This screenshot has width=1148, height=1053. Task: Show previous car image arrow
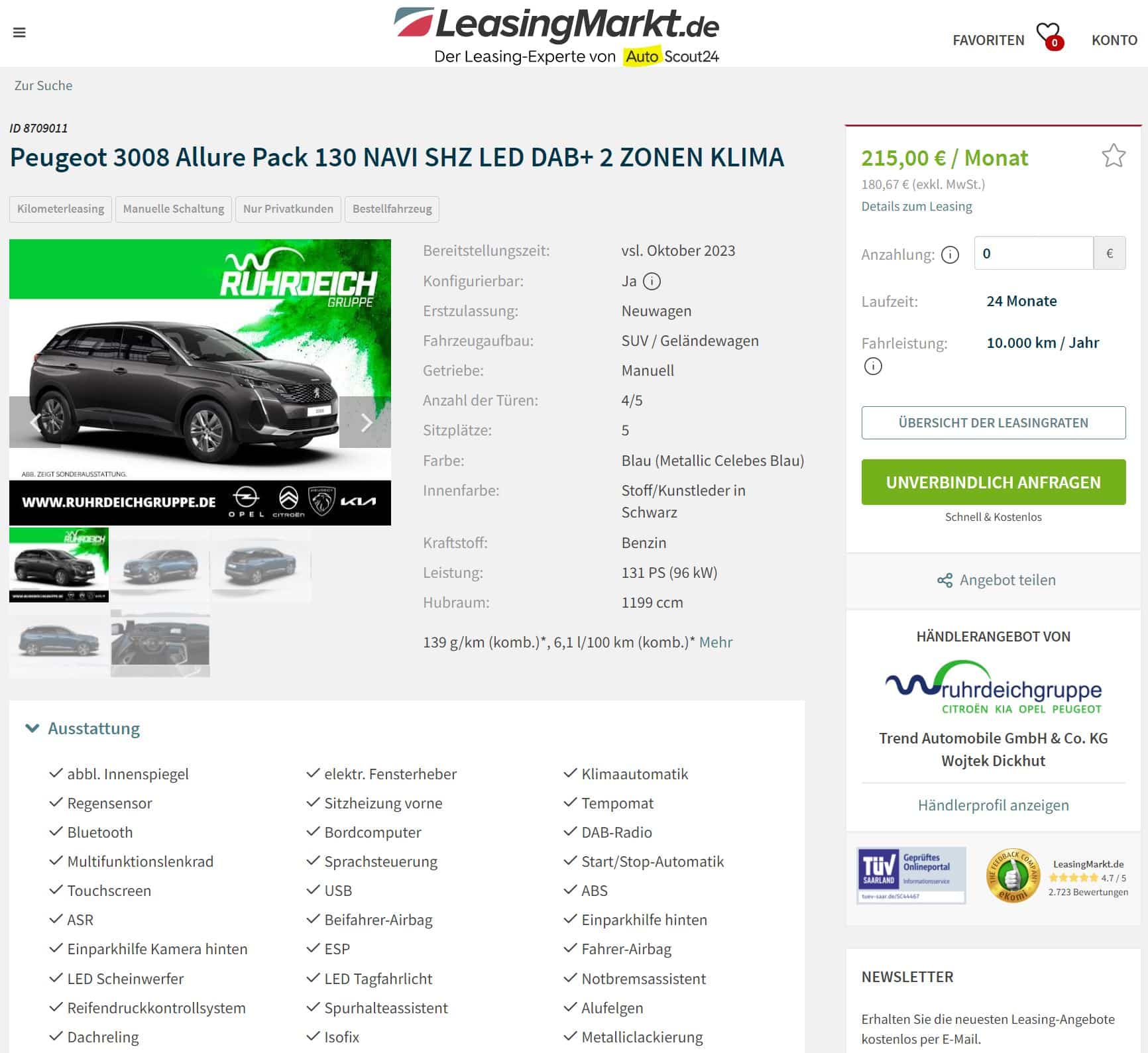coord(34,422)
